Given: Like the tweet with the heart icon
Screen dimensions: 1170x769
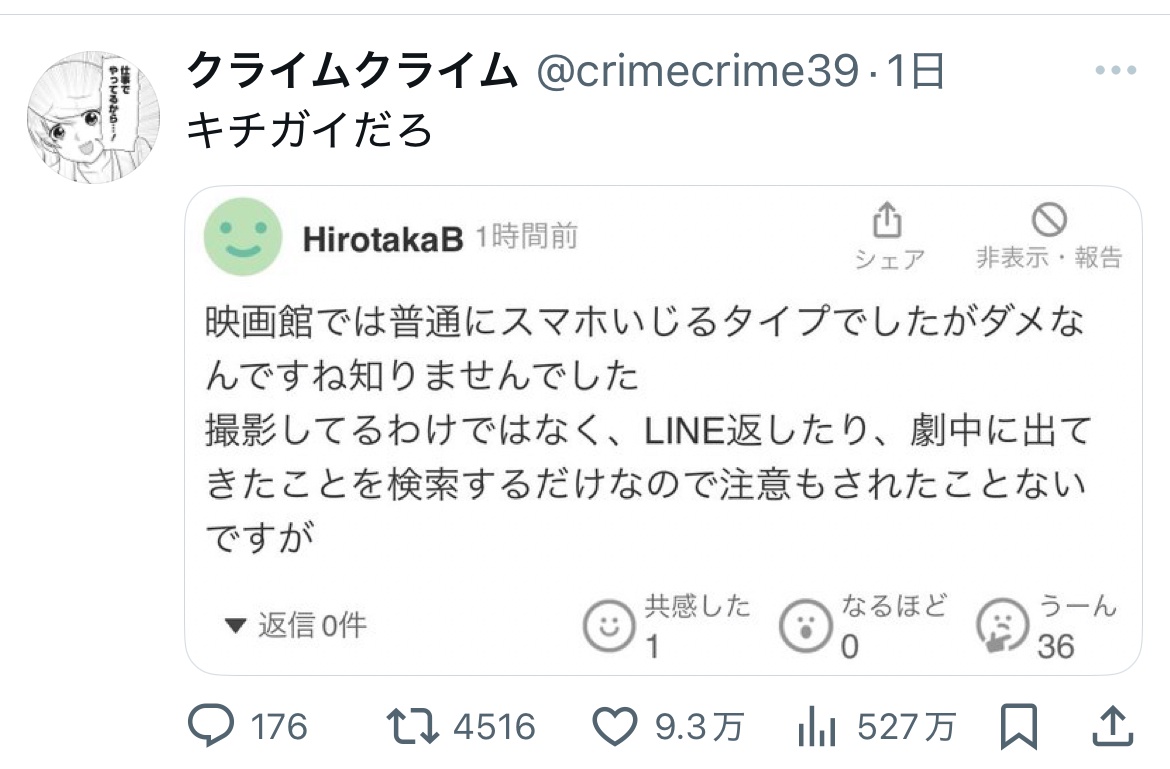Looking at the screenshot, I should pyautogui.click(x=614, y=727).
